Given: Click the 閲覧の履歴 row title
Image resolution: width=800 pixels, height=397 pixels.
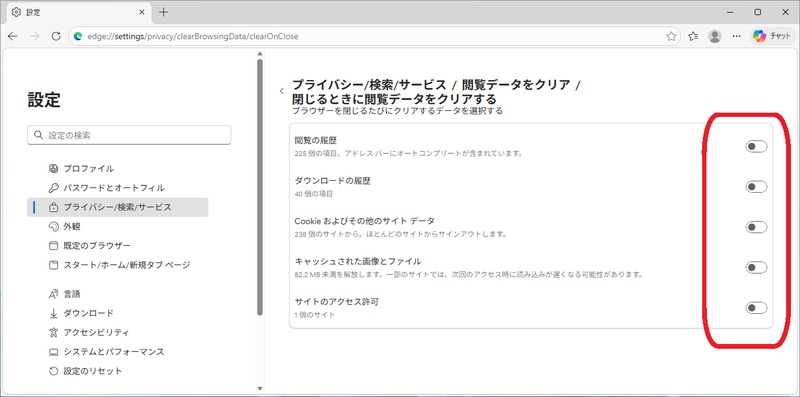Looking at the screenshot, I should tap(316, 140).
